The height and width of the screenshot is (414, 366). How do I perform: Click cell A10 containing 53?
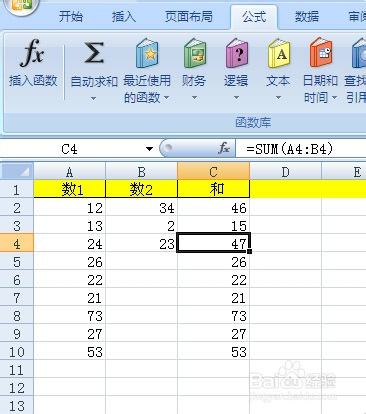pos(70,352)
